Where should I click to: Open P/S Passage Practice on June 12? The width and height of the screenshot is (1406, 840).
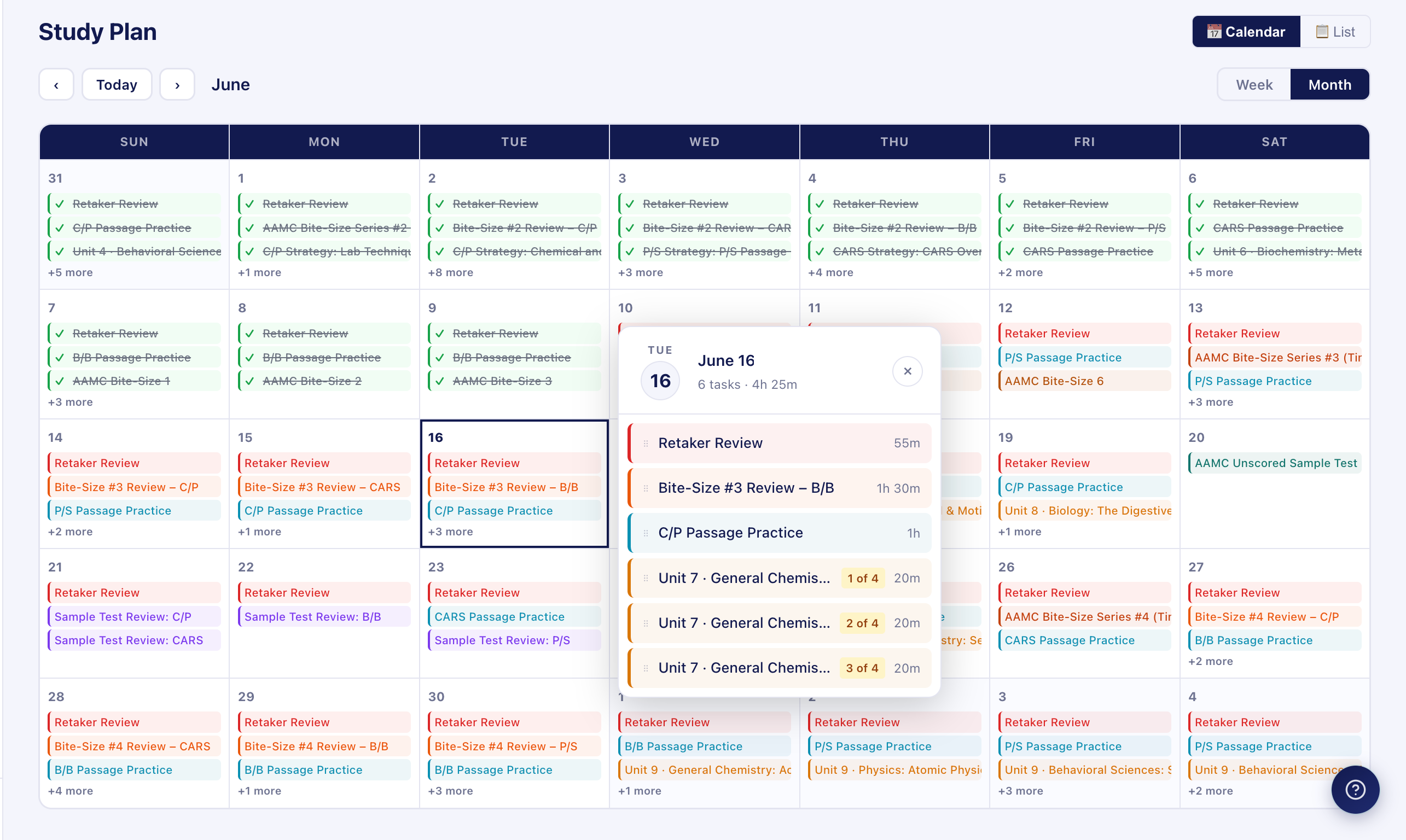click(1085, 357)
